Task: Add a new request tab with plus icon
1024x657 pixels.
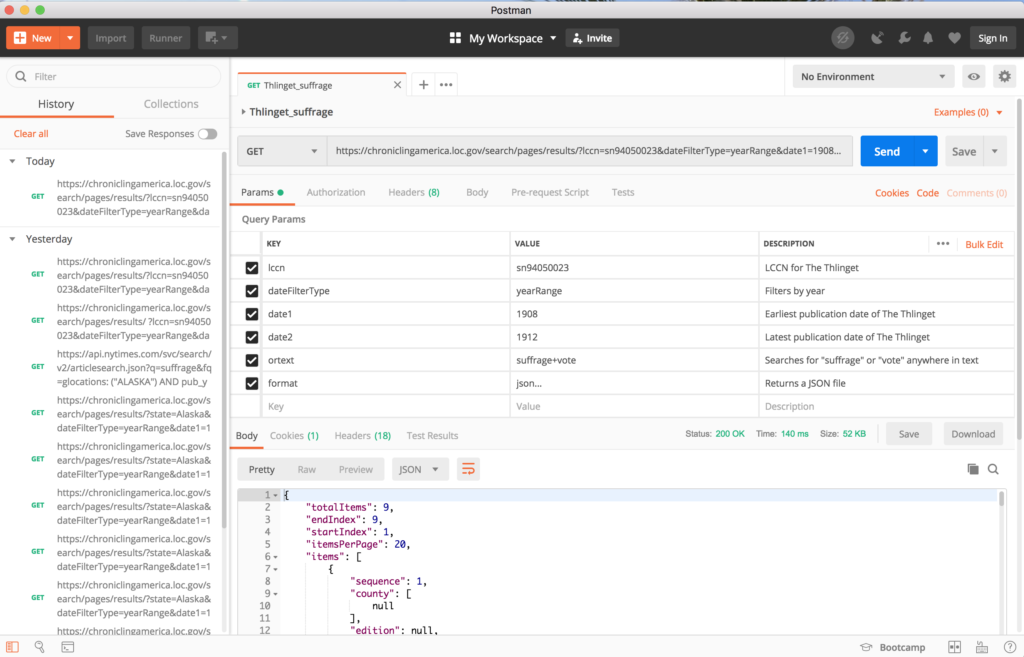Action: (x=423, y=84)
